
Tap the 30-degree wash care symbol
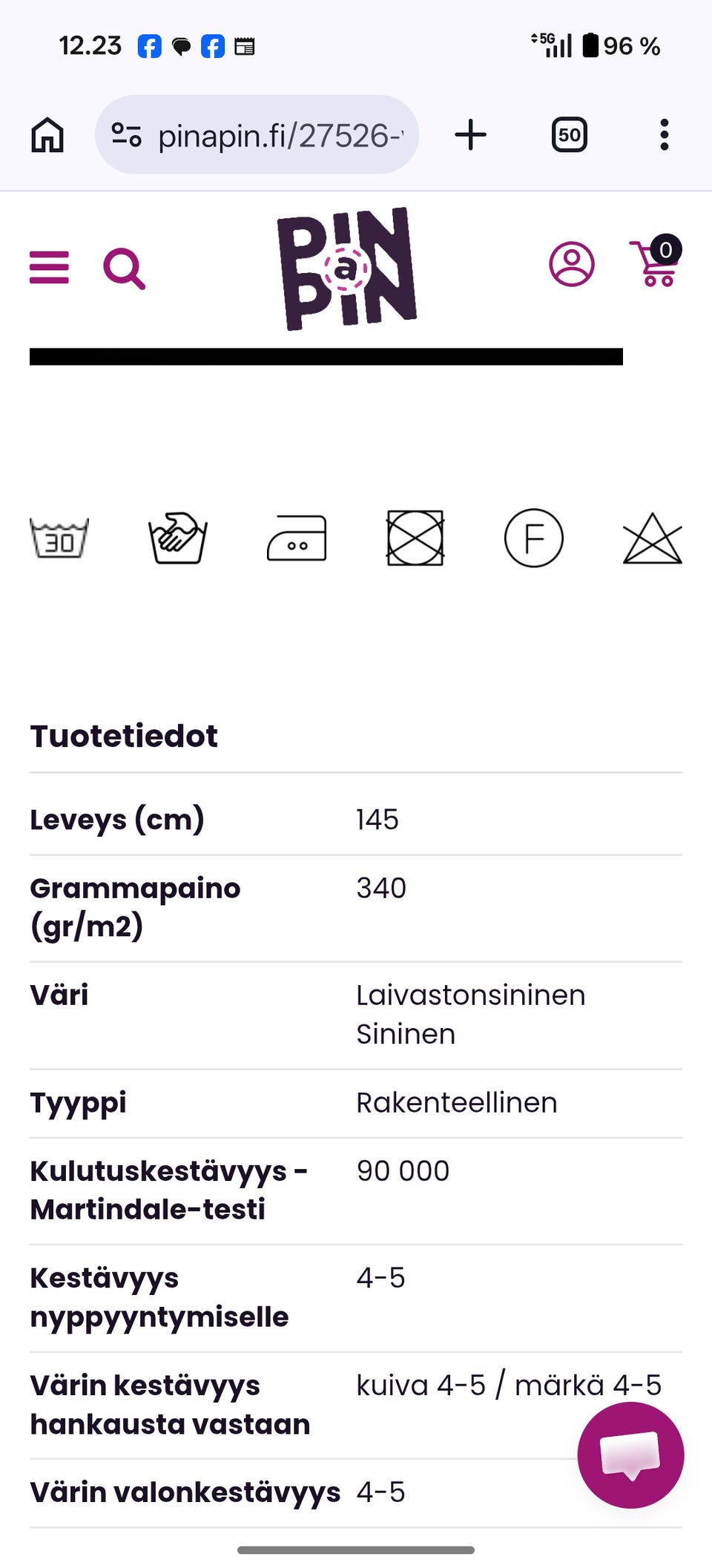pos(59,538)
